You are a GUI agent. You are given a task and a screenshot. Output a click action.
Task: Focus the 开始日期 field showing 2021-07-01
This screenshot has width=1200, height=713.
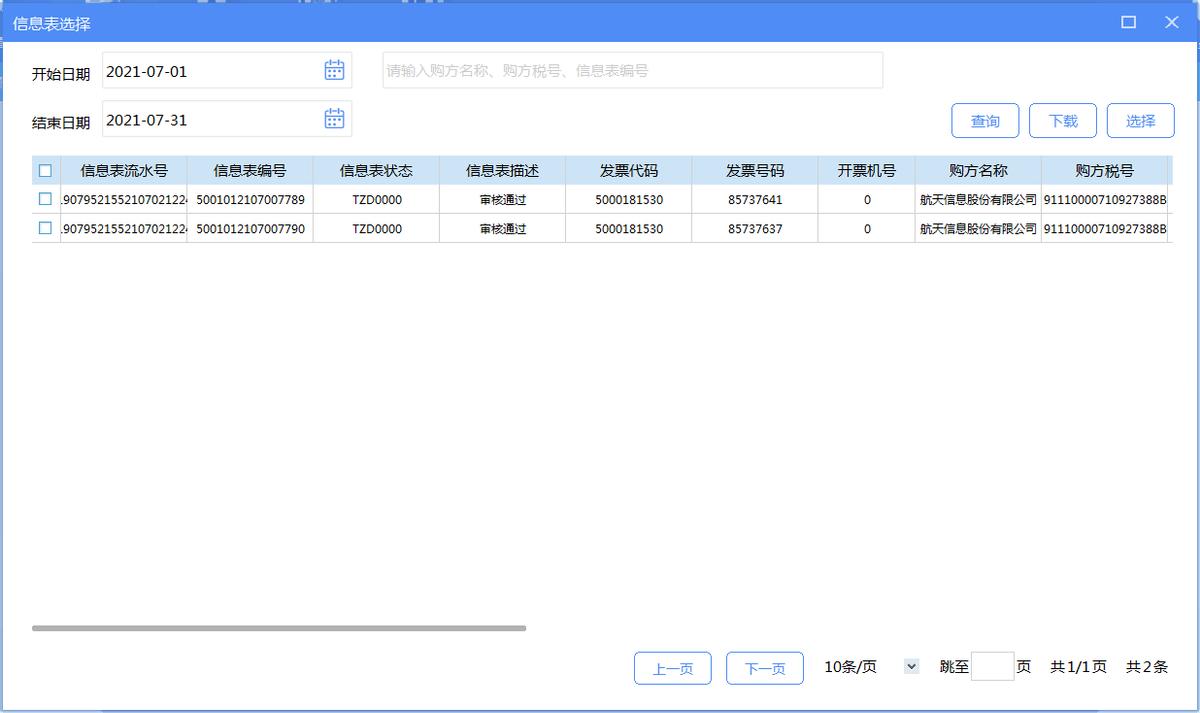click(x=227, y=71)
